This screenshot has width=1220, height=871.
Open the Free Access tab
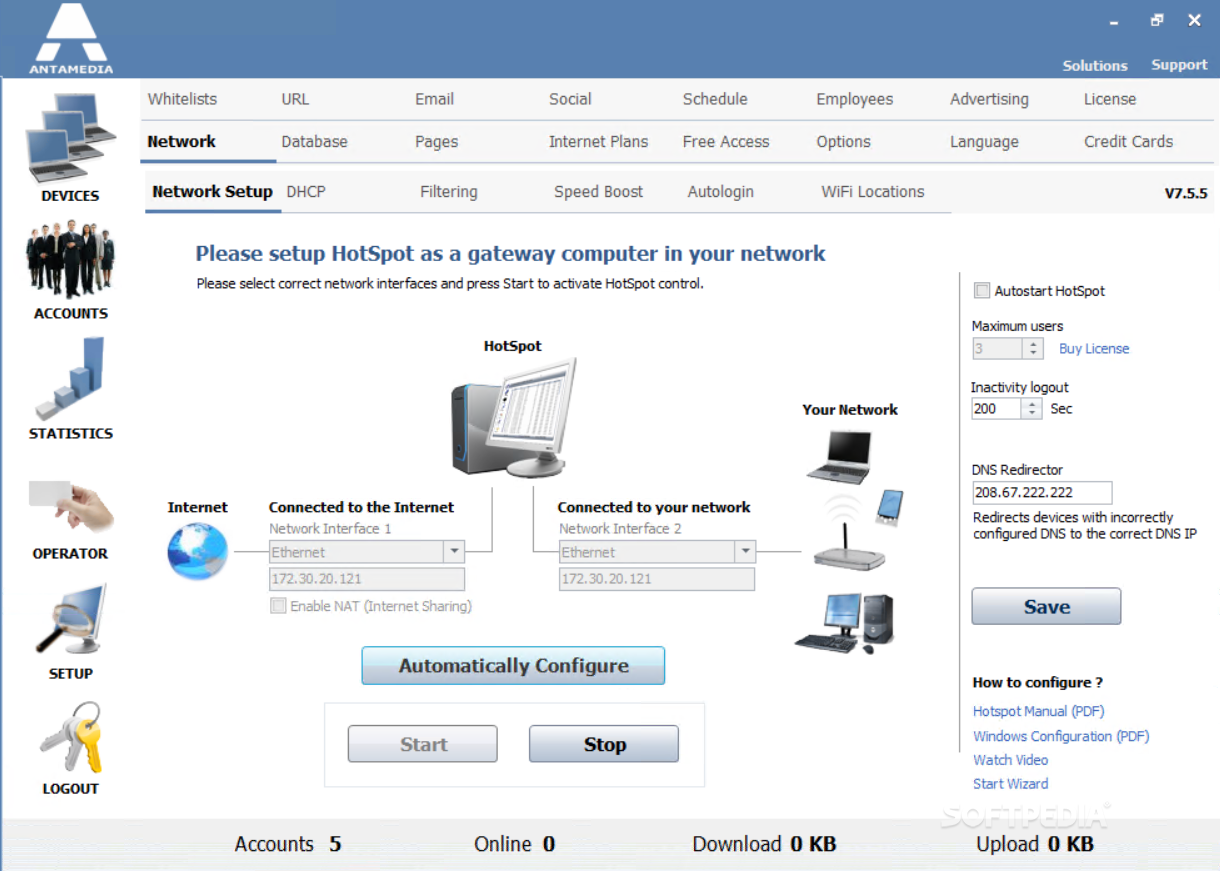[726, 141]
